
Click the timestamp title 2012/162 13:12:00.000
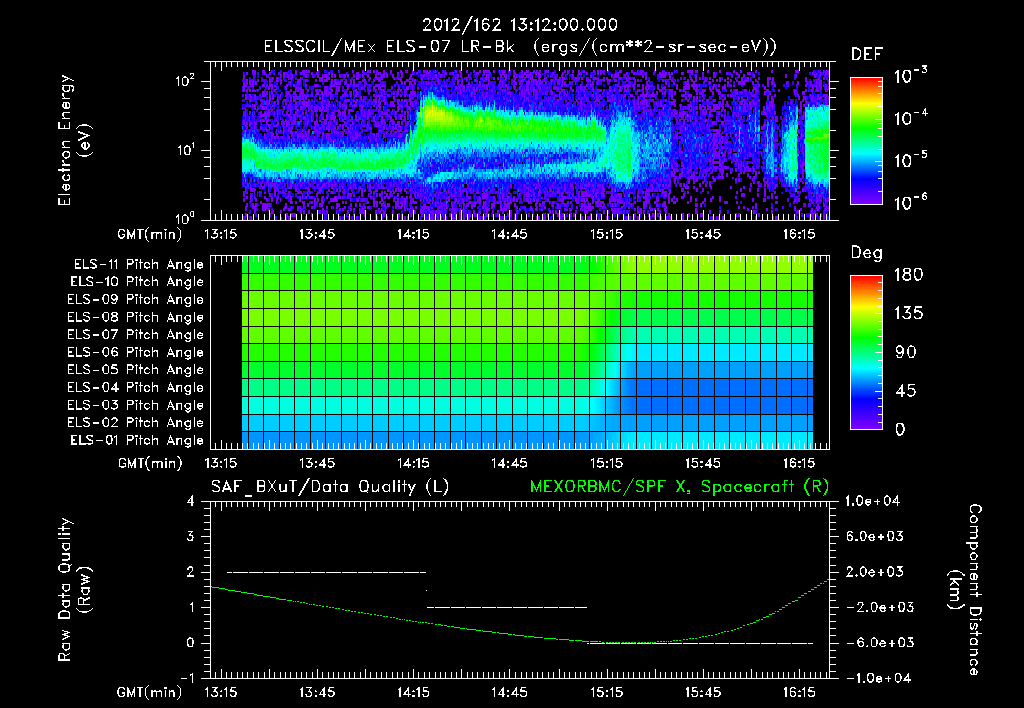point(519,25)
